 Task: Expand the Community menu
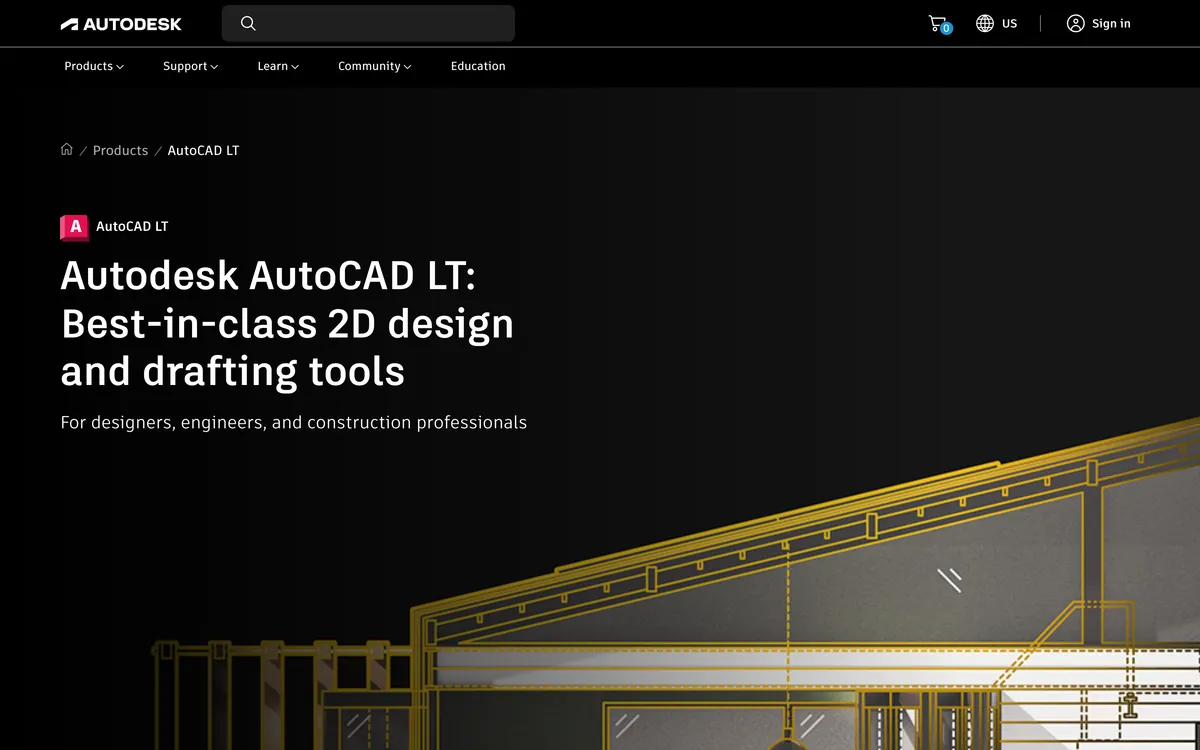(375, 66)
